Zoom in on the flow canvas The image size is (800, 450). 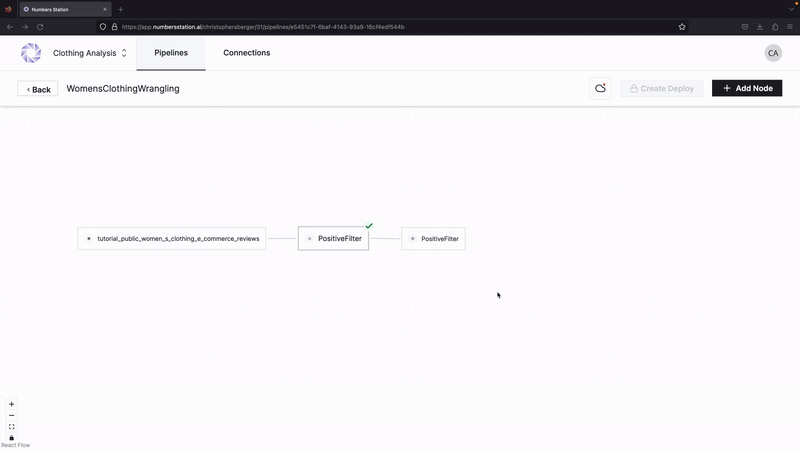[x=11, y=404]
